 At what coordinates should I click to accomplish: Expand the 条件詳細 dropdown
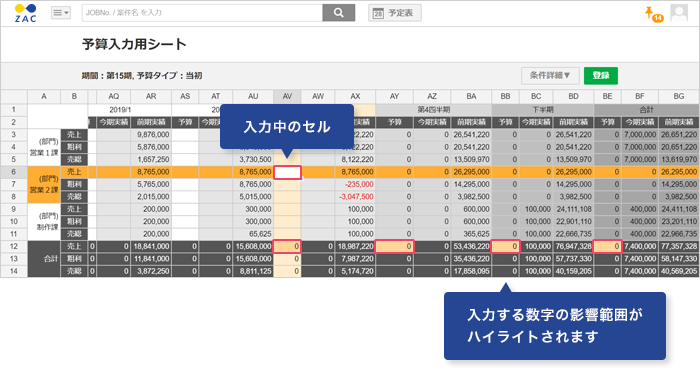550,75
